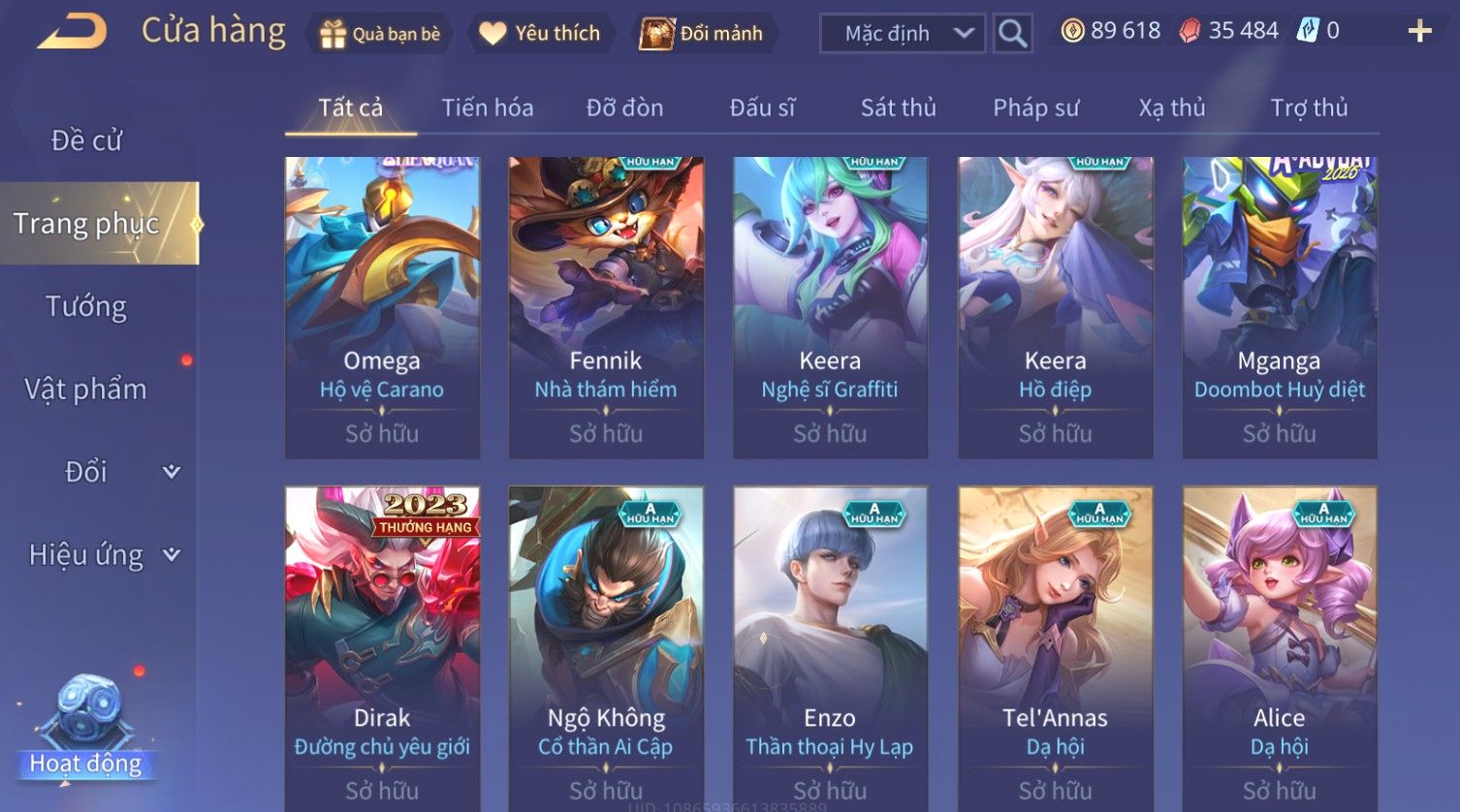Viewport: 1460px width, 812px height.
Task: Open Quà bạn bè gift icon
Action: [333, 34]
